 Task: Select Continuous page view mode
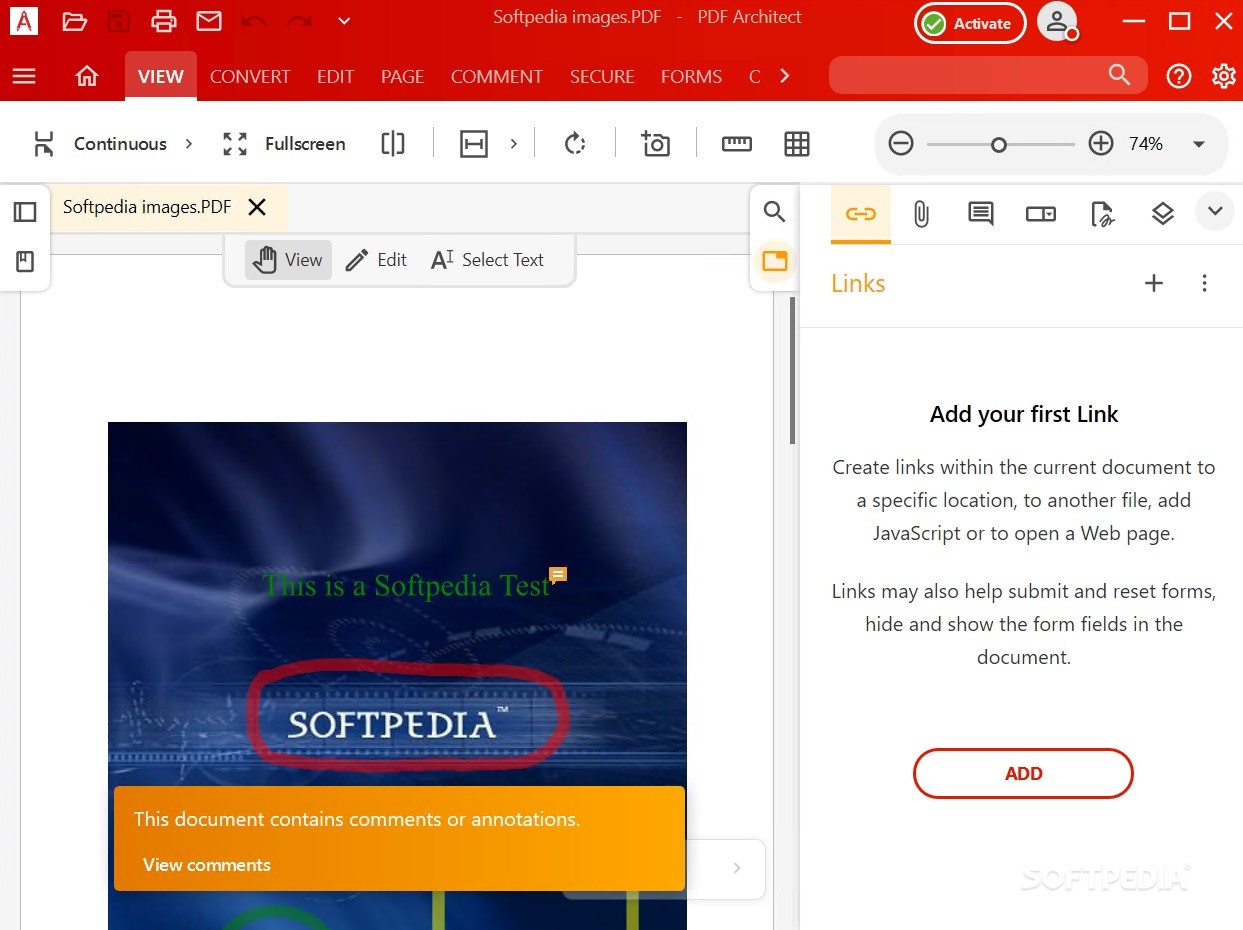(101, 144)
